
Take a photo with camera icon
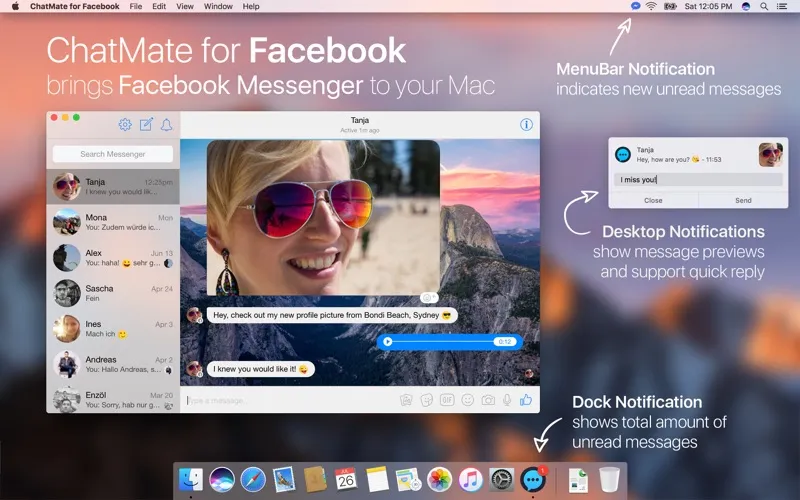point(488,400)
